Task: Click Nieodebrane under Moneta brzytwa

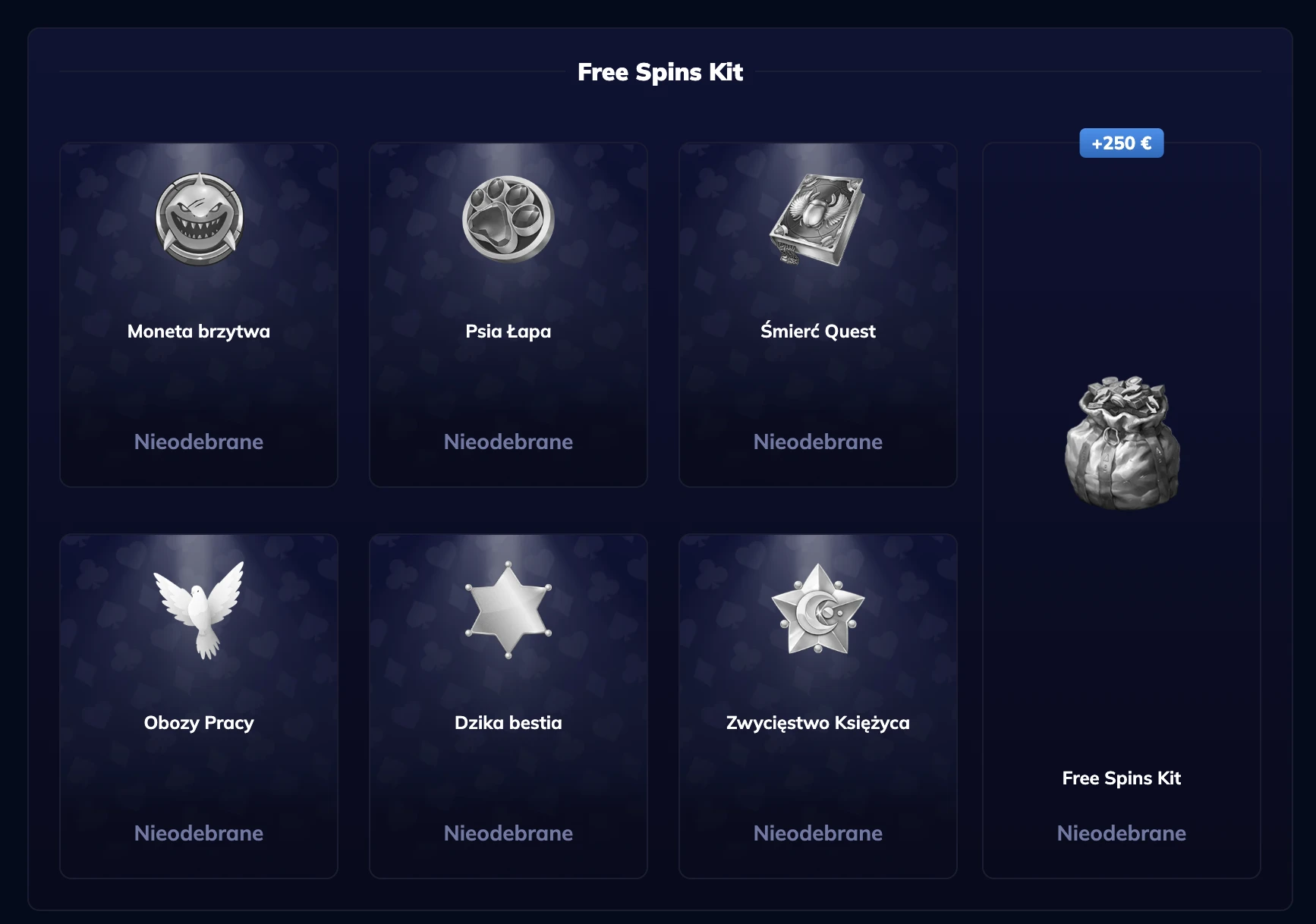Action: point(199,442)
